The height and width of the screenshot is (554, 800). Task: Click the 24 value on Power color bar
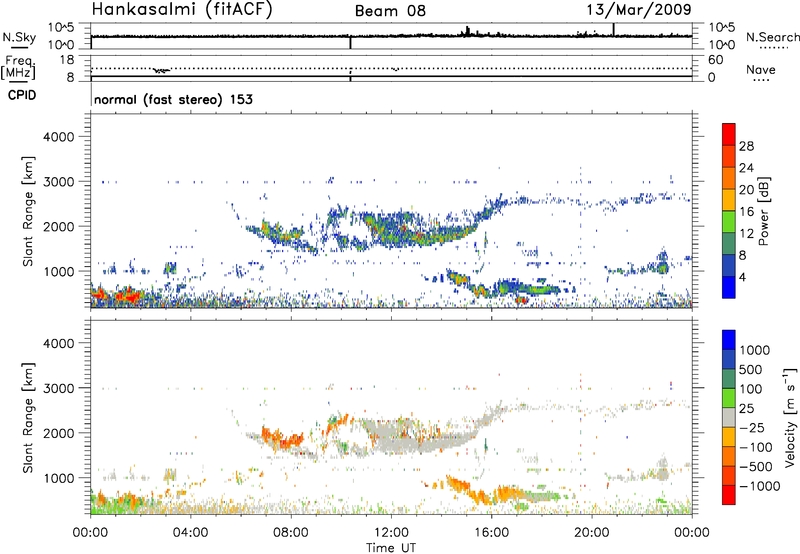[746, 168]
